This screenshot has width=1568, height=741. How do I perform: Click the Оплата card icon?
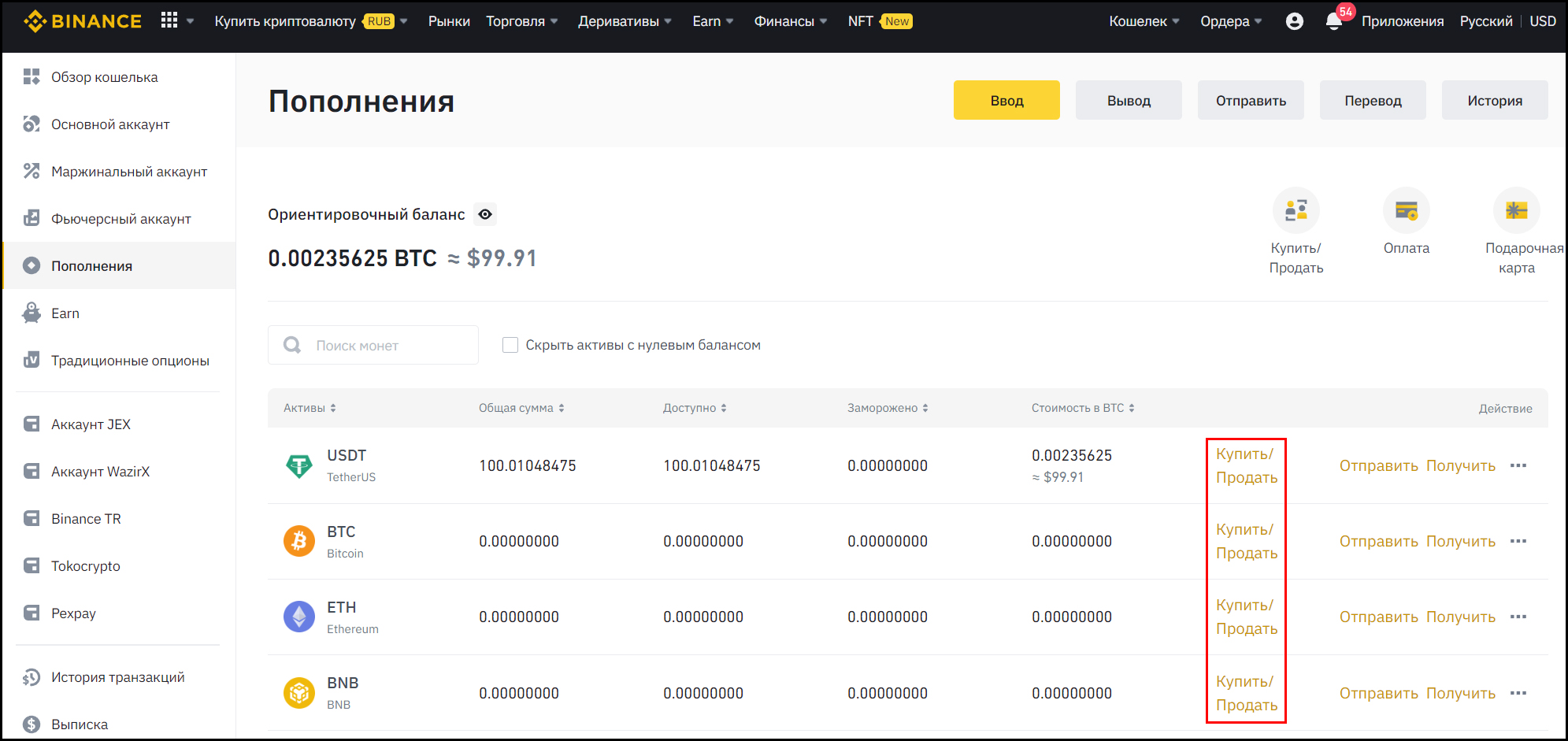(1406, 210)
